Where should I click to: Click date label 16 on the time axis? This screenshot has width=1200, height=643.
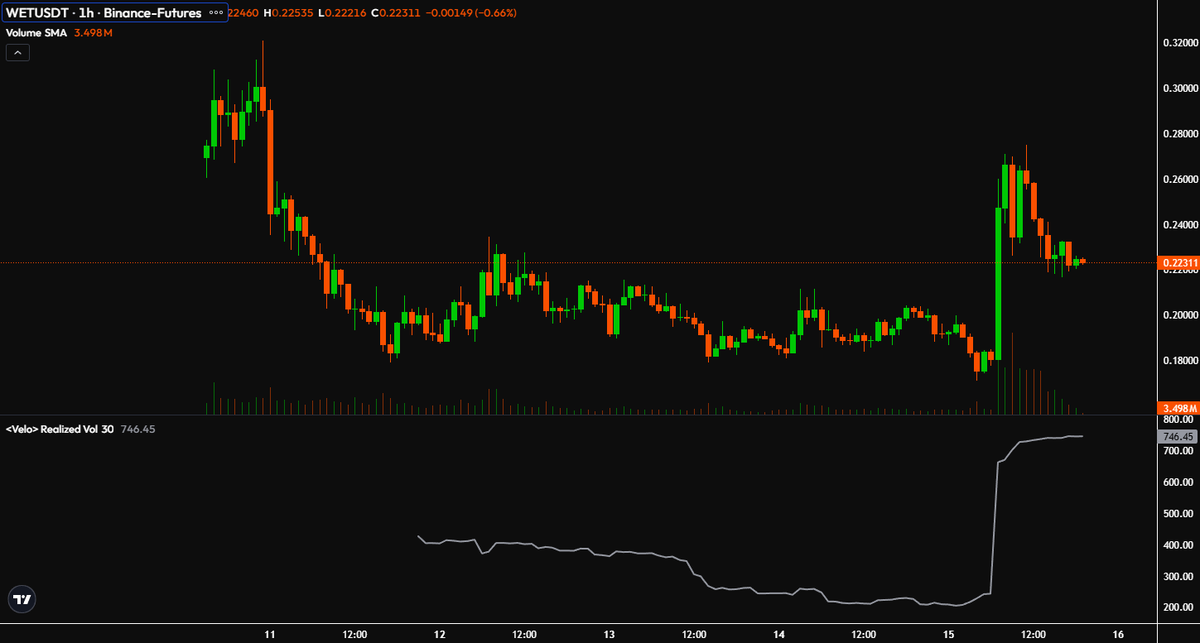1117,634
